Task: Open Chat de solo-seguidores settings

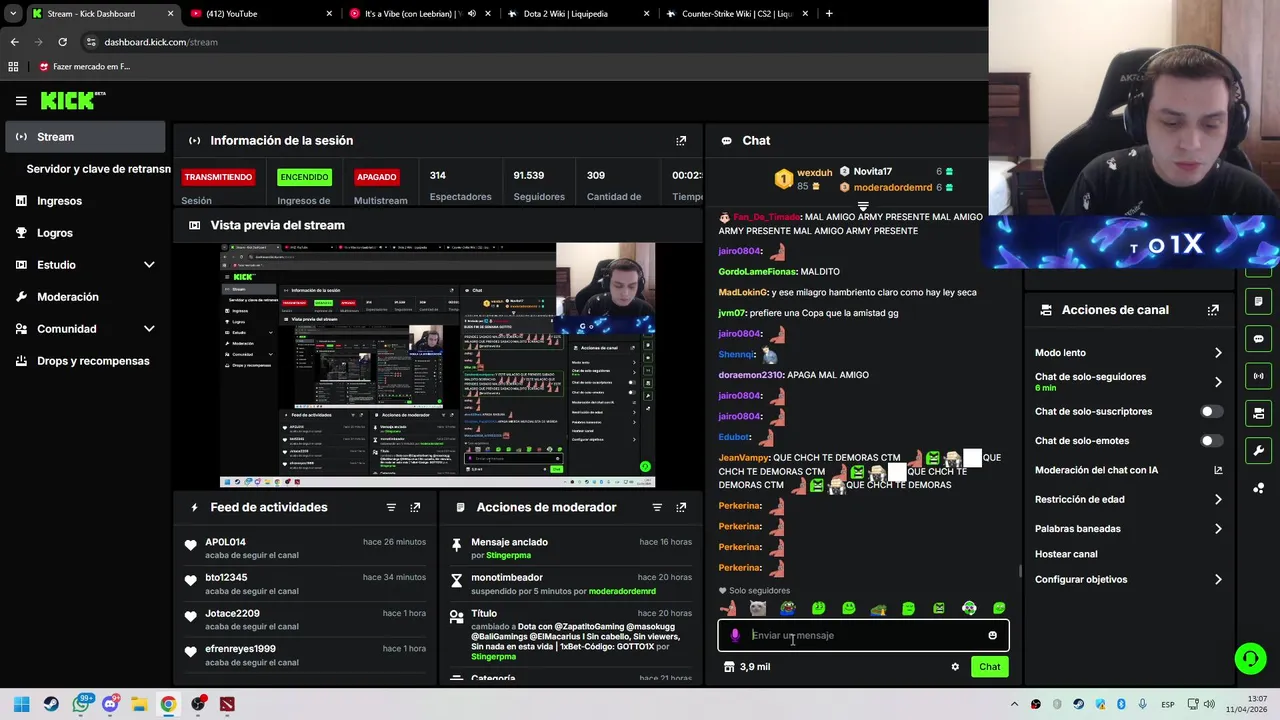Action: [x=1128, y=381]
